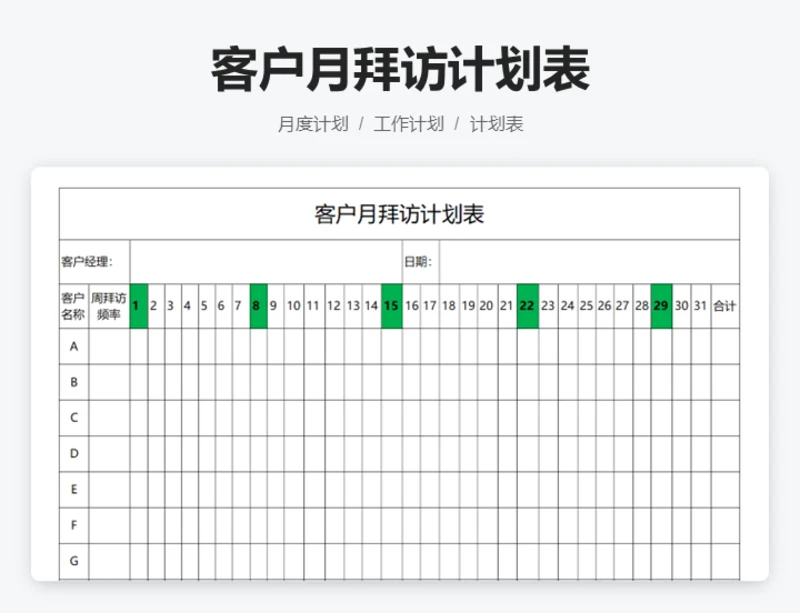Click the day 10 column header
This screenshot has height=613, width=800.
294,306
